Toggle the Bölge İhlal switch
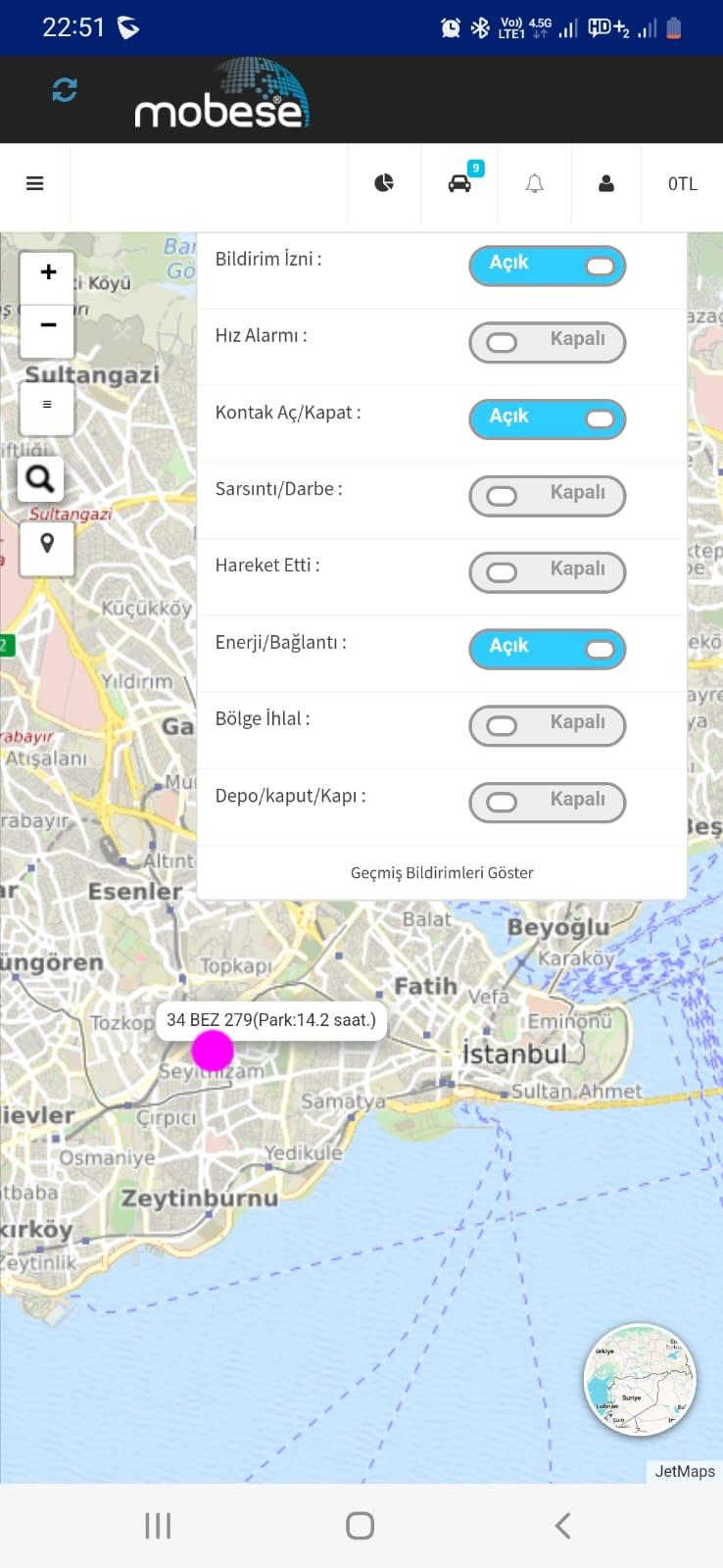Image resolution: width=723 pixels, height=1568 pixels. pyautogui.click(x=548, y=725)
